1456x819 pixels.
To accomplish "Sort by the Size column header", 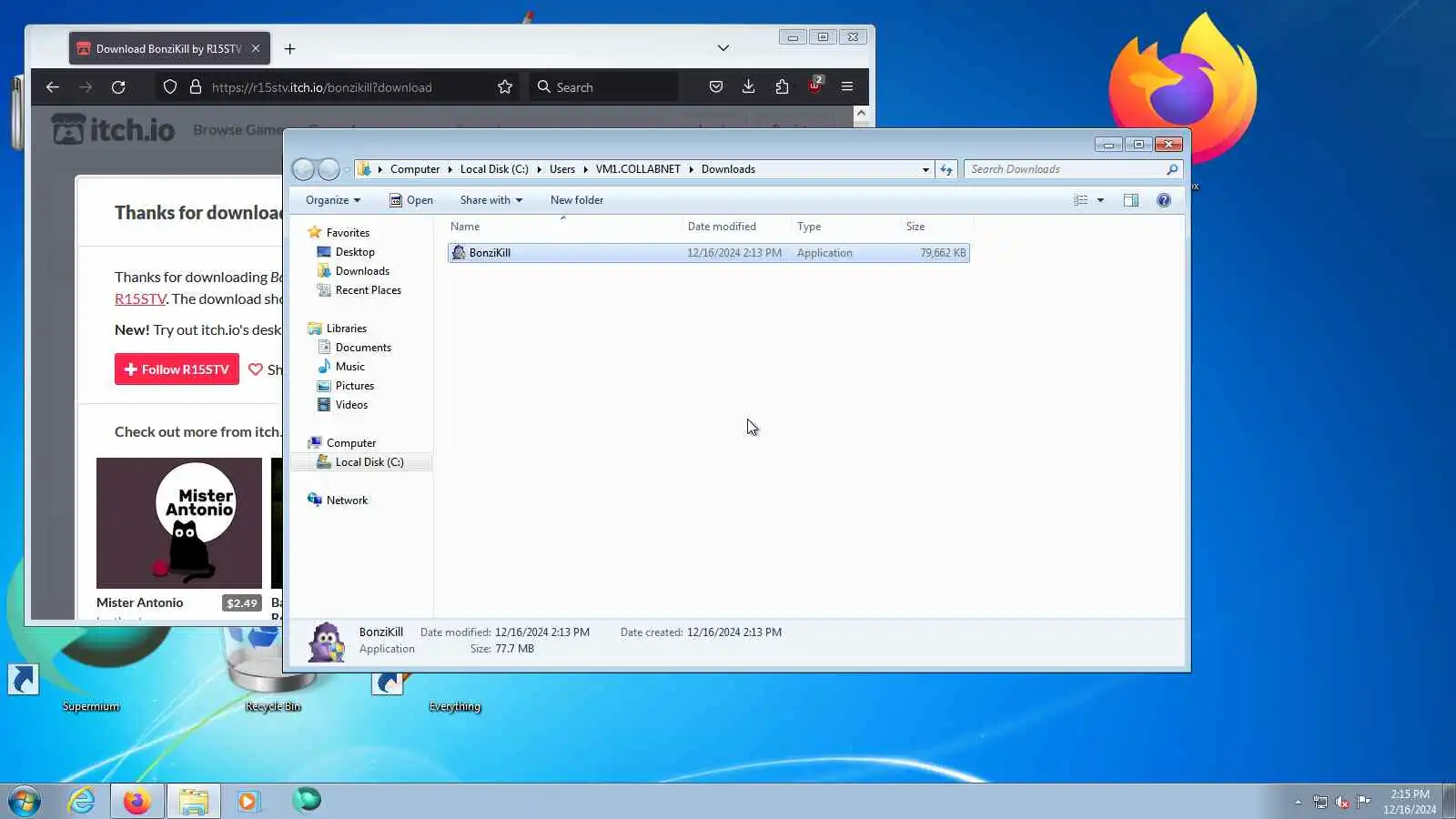I will coord(935,227).
